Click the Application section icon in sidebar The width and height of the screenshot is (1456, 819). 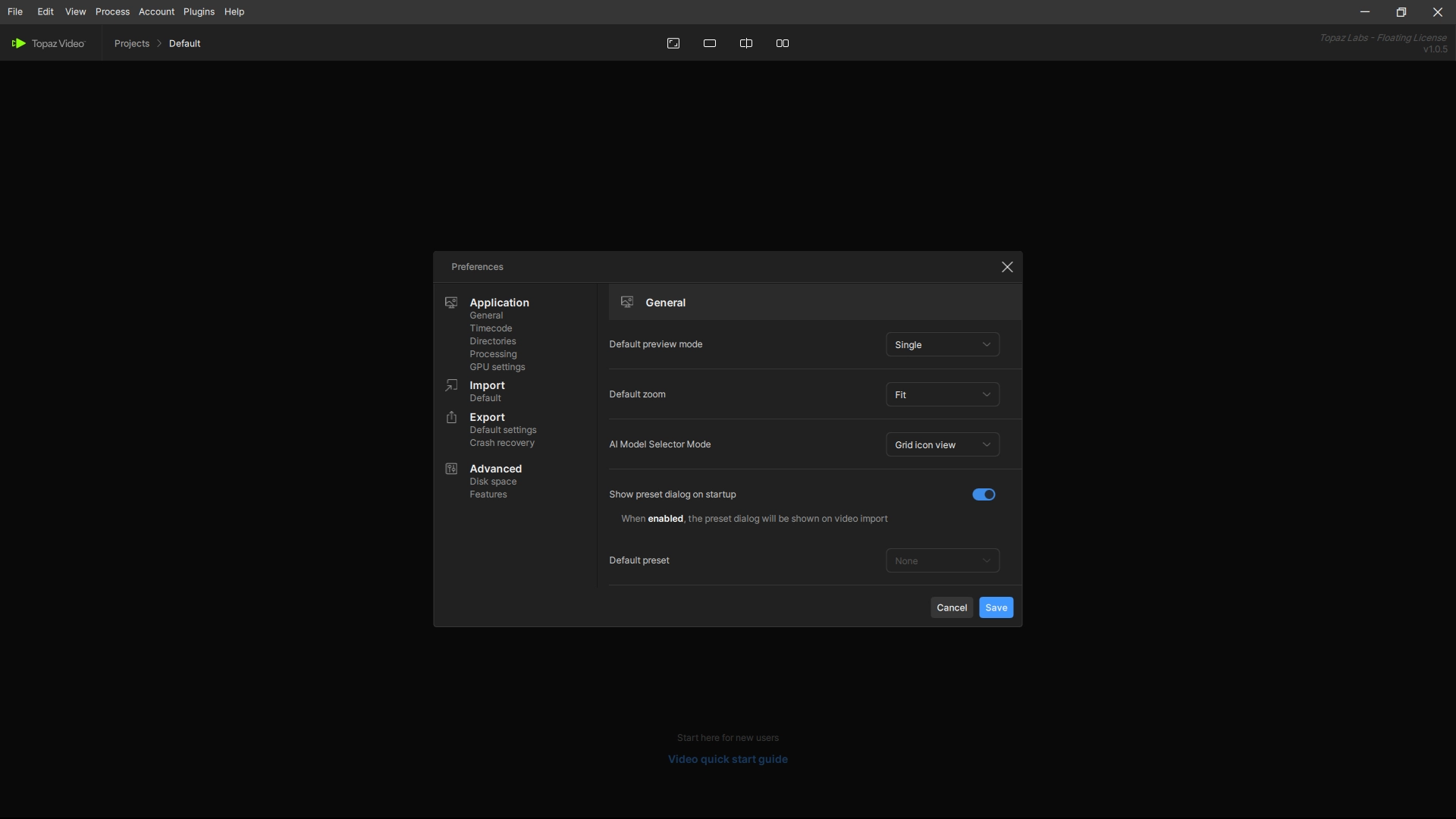click(x=451, y=303)
